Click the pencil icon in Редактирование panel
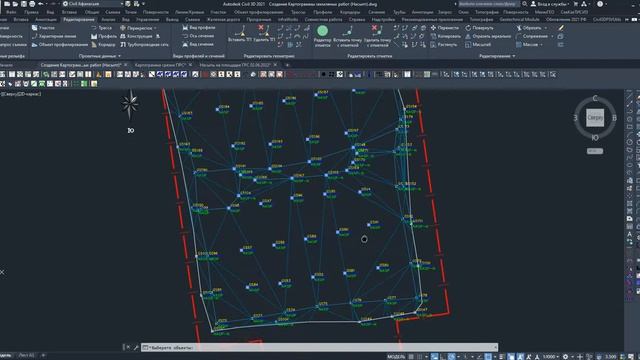 (x=561, y=28)
